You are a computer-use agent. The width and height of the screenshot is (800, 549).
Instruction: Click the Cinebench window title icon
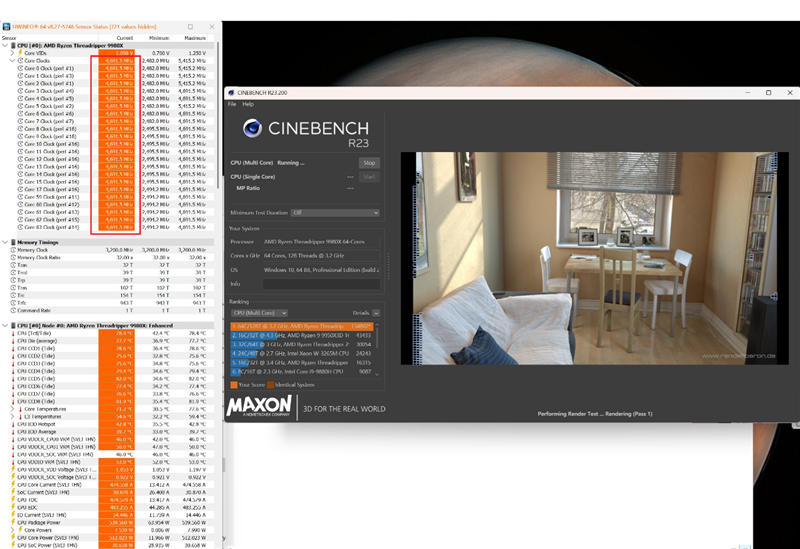pos(231,93)
